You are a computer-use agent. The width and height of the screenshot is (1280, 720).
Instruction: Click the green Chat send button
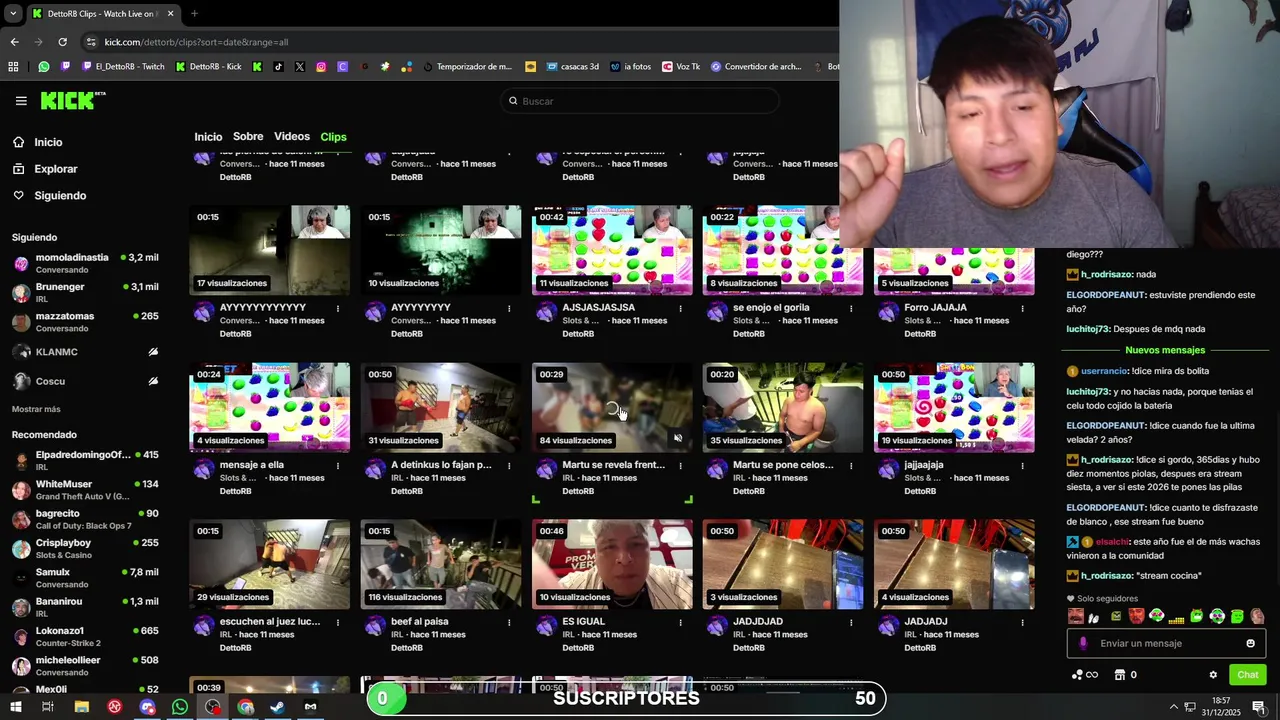tap(1247, 675)
